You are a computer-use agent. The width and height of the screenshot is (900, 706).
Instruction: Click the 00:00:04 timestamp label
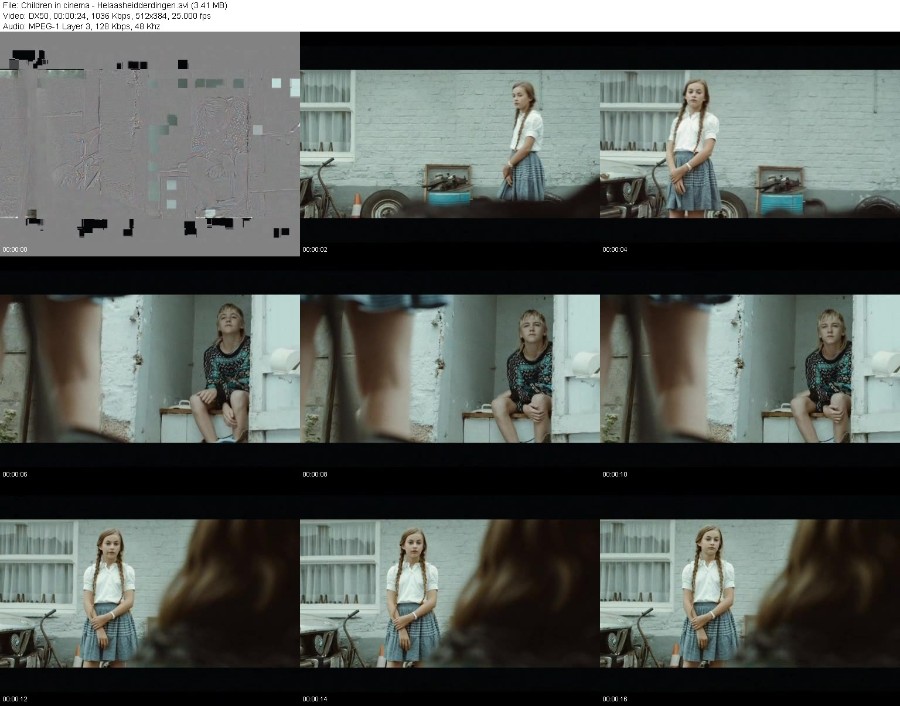[615, 250]
